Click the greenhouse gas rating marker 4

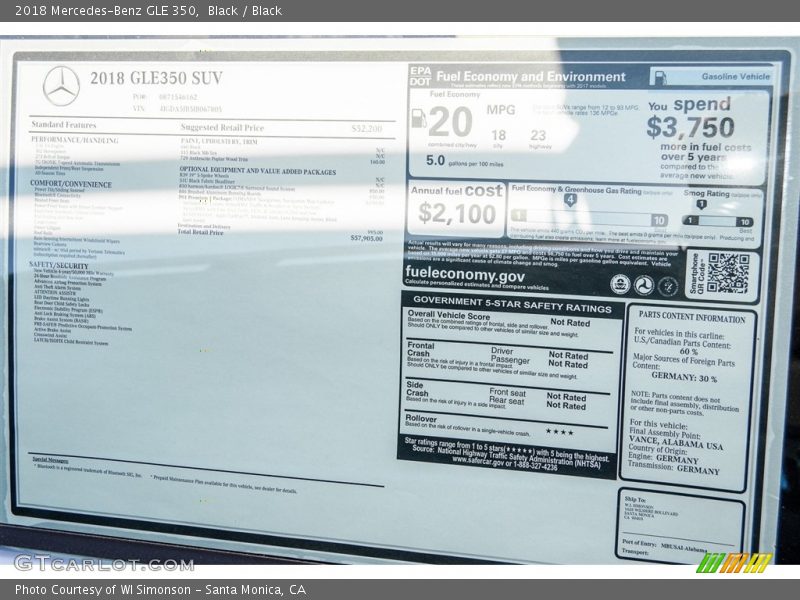570,200
